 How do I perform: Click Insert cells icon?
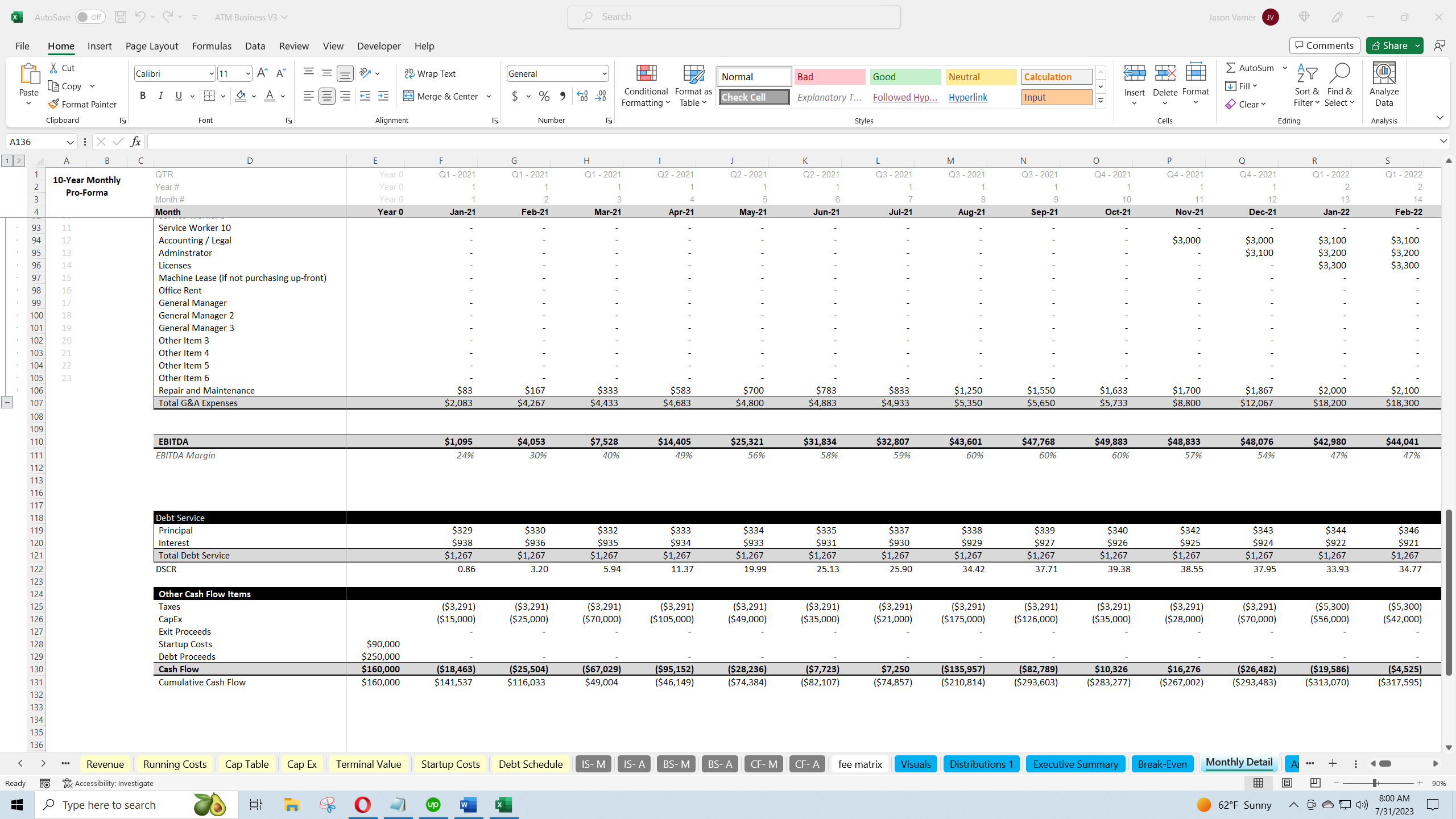click(1134, 73)
